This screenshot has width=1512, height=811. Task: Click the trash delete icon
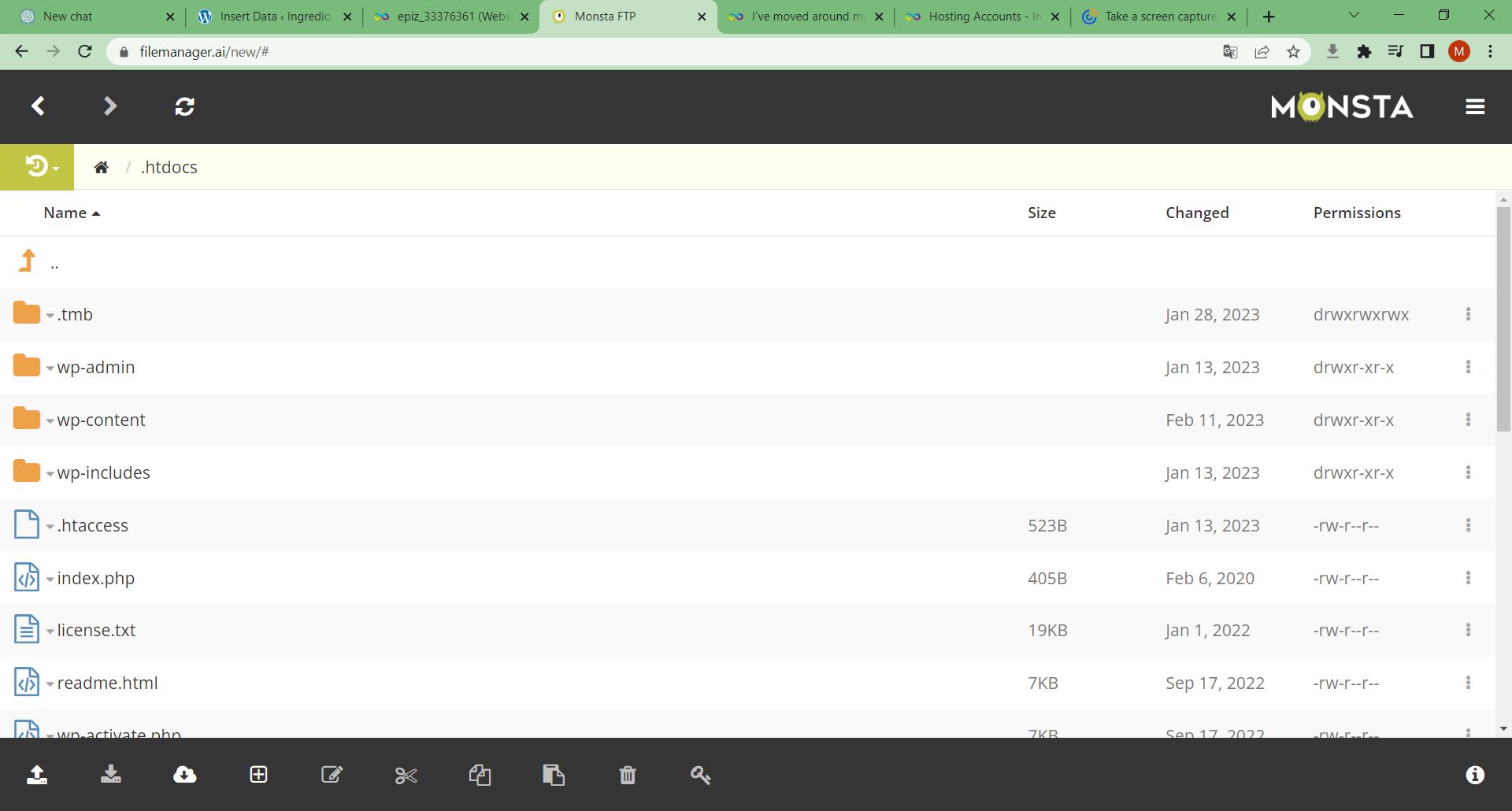[627, 776]
